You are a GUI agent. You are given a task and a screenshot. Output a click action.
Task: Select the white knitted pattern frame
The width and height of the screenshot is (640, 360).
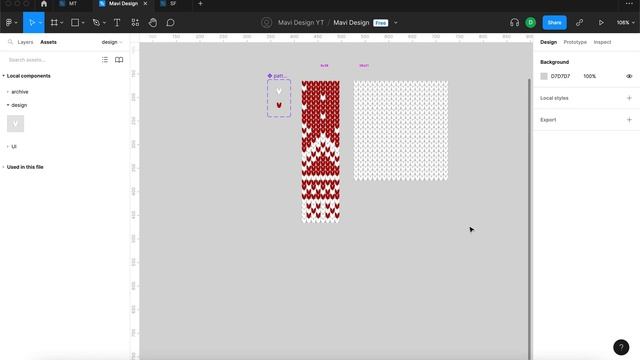click(x=400, y=131)
